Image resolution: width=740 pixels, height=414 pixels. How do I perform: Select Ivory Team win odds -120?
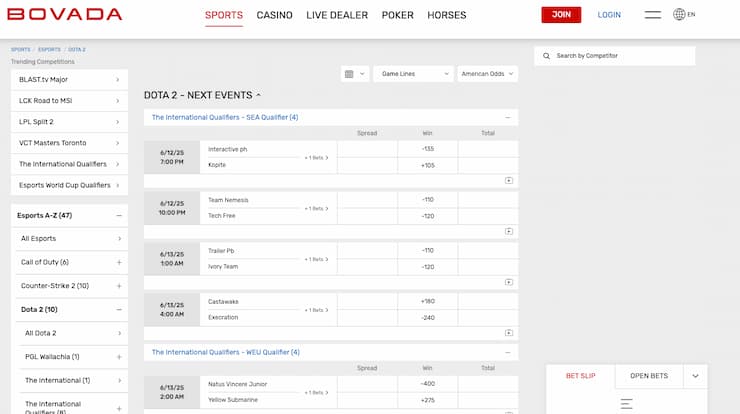click(428, 267)
